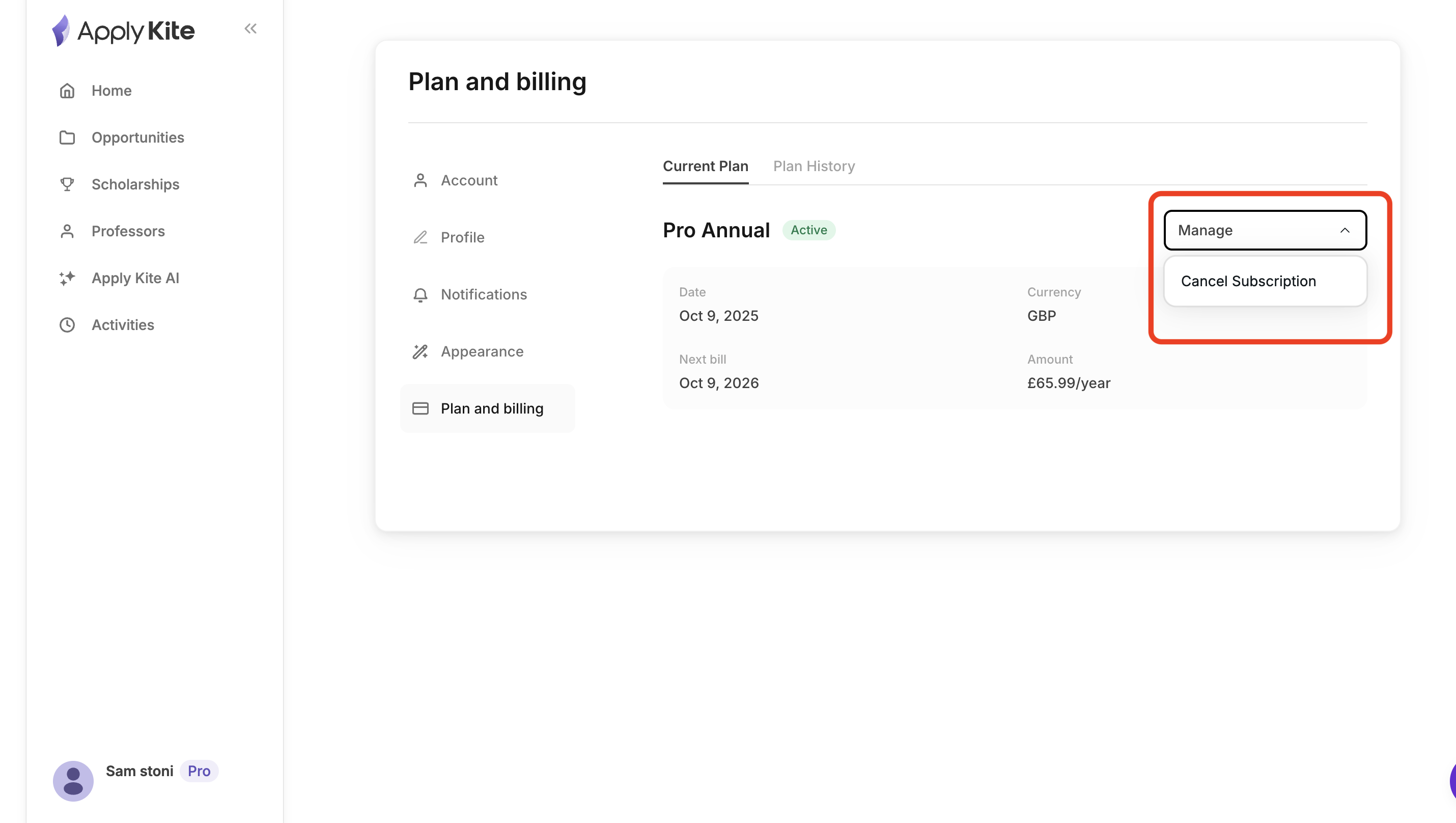Click Sam stoni's avatar picture
The height and width of the screenshot is (823, 1456).
pyautogui.click(x=73, y=781)
